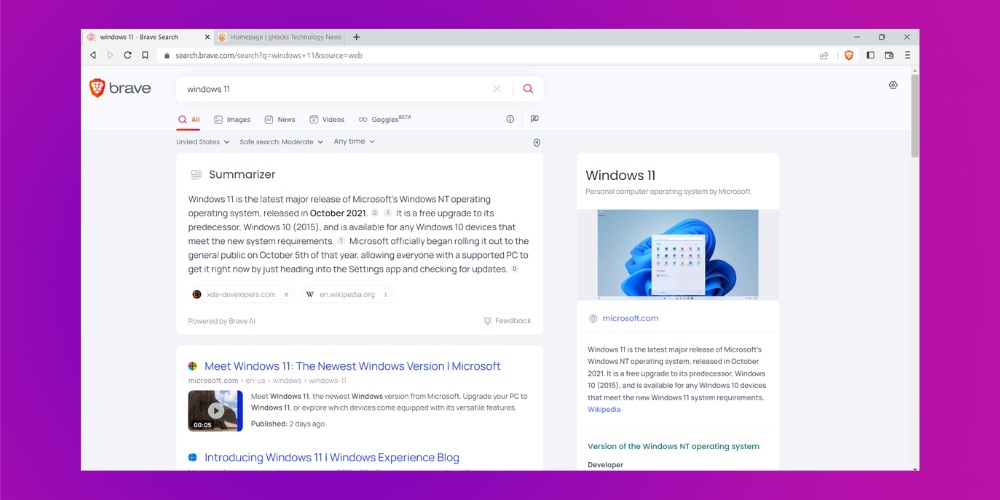Click the 'Published: 2 days ago' text
Viewport: 1000px width, 500px height.
[288, 423]
